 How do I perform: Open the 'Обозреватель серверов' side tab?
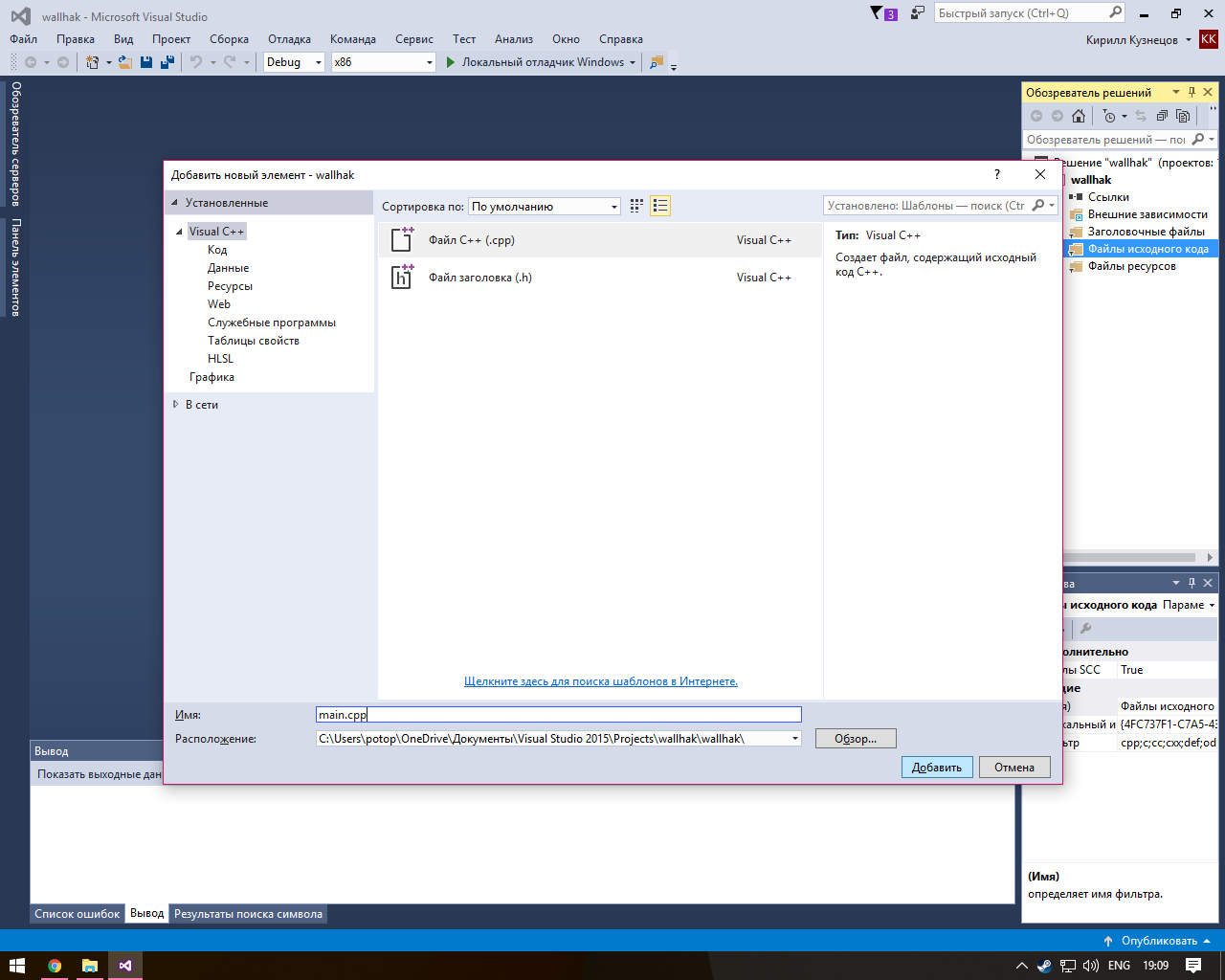point(15,144)
